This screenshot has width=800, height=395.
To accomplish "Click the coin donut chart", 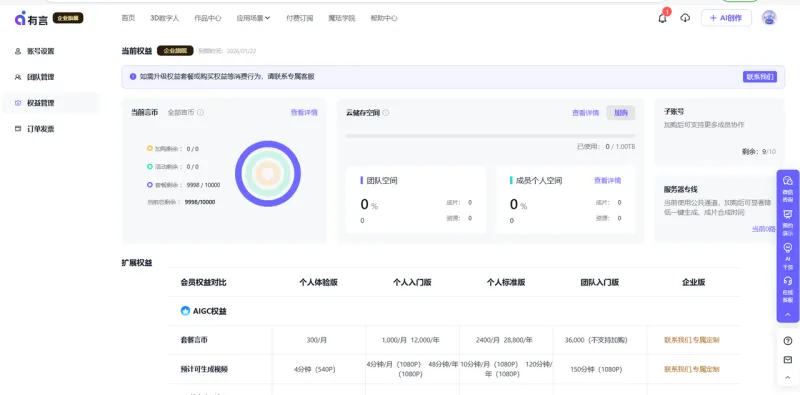I will pyautogui.click(x=268, y=174).
